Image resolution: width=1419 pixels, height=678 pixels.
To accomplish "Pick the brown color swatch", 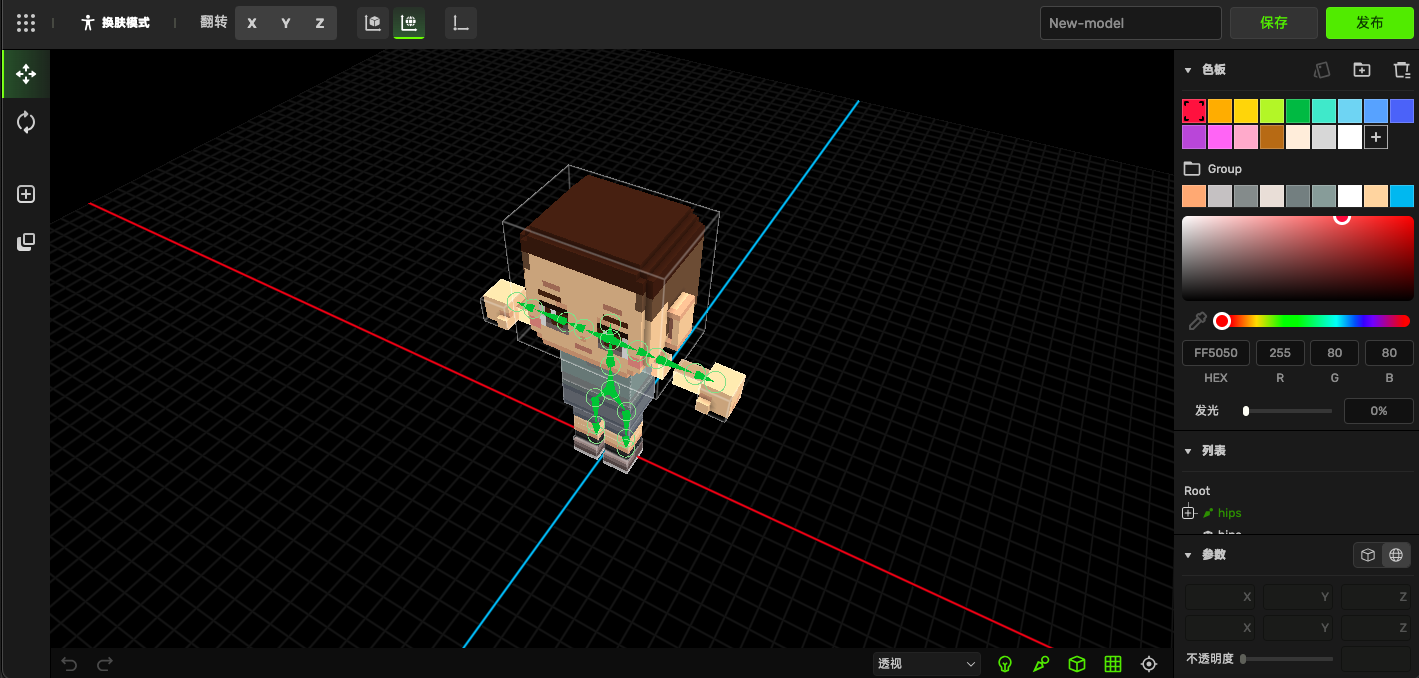I will [1272, 137].
